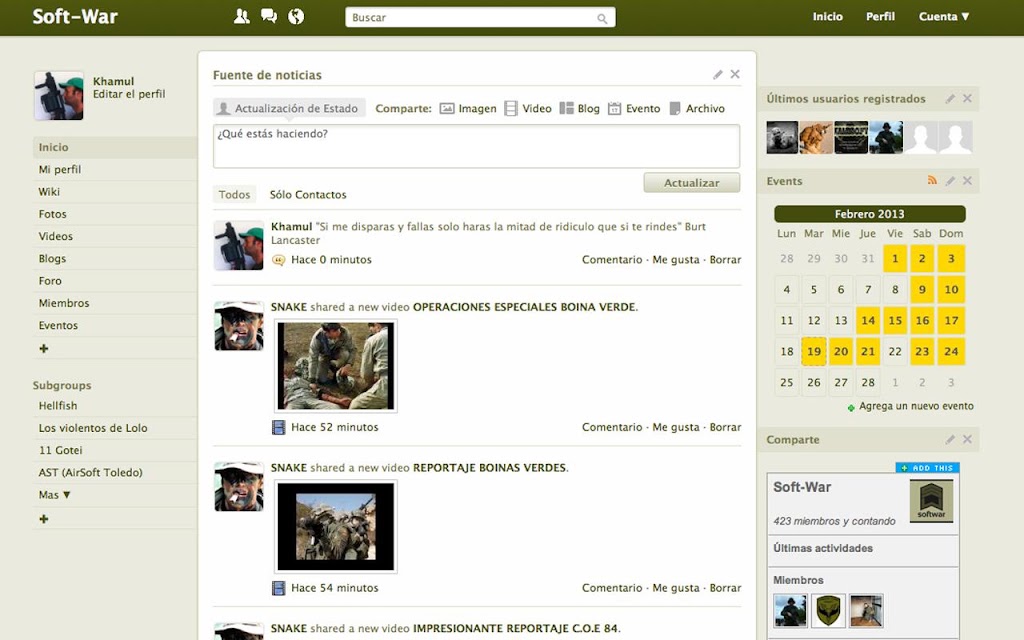The height and width of the screenshot is (640, 1024).
Task: Click the softwar badge image in Comparte
Action: [931, 501]
